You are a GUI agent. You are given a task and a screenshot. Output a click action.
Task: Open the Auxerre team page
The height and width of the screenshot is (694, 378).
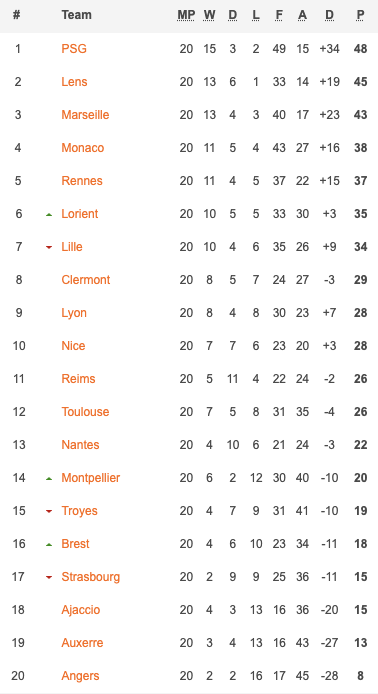point(82,643)
